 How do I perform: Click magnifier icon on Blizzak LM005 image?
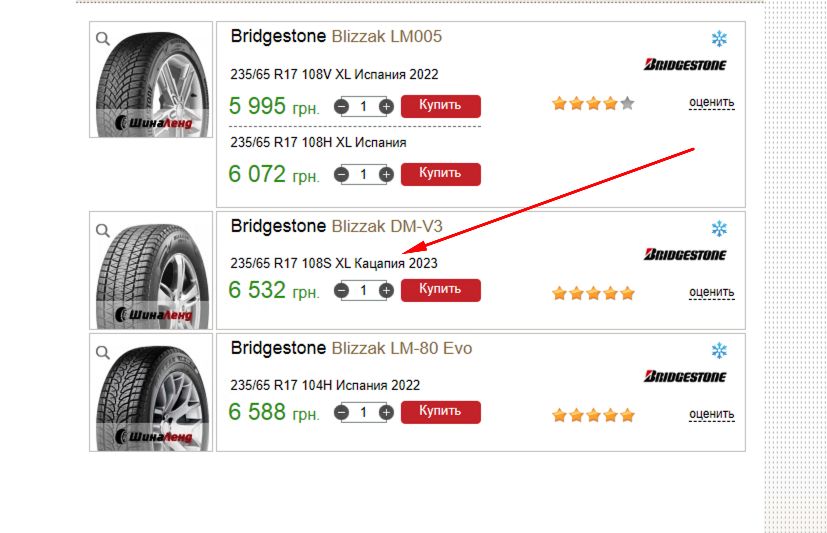103,38
